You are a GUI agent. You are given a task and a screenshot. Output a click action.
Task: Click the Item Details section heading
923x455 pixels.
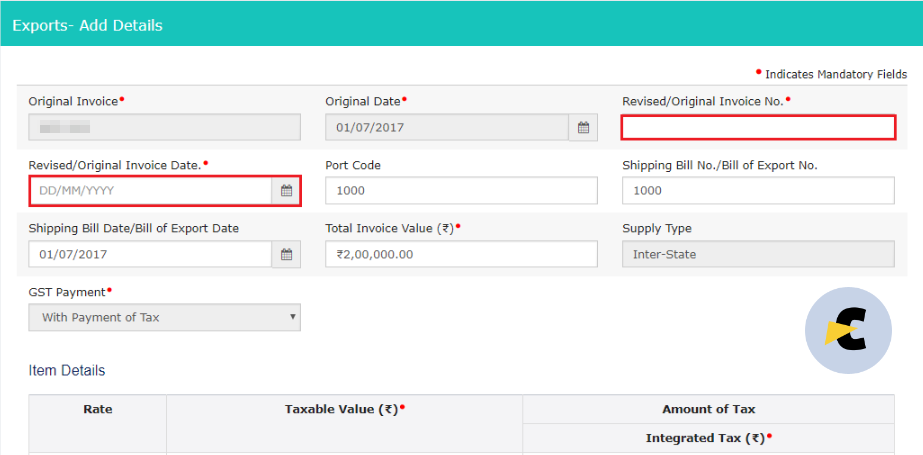click(x=67, y=371)
